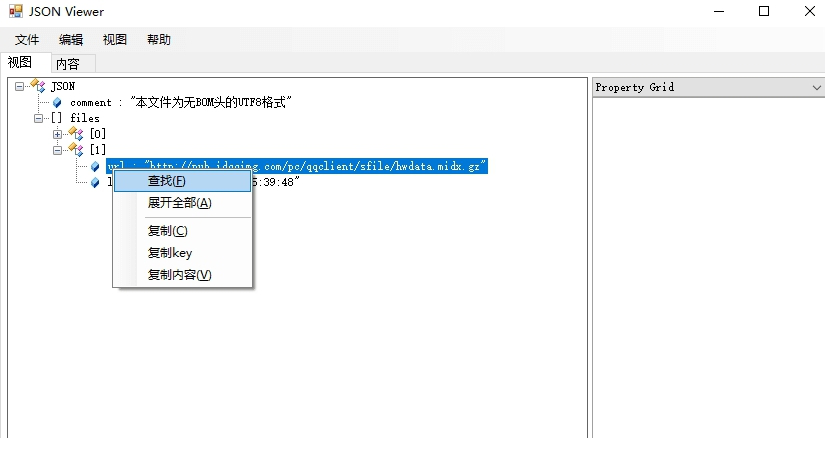Click the JSON root node object icon
This screenshot has height=455, width=825.
[38, 86]
